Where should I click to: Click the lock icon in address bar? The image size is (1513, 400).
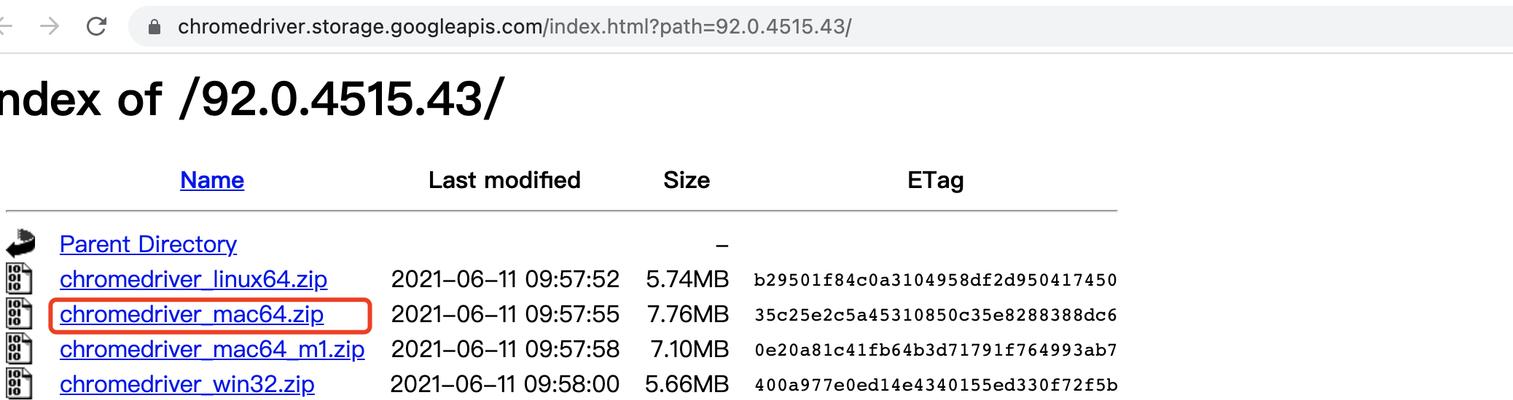pos(154,27)
